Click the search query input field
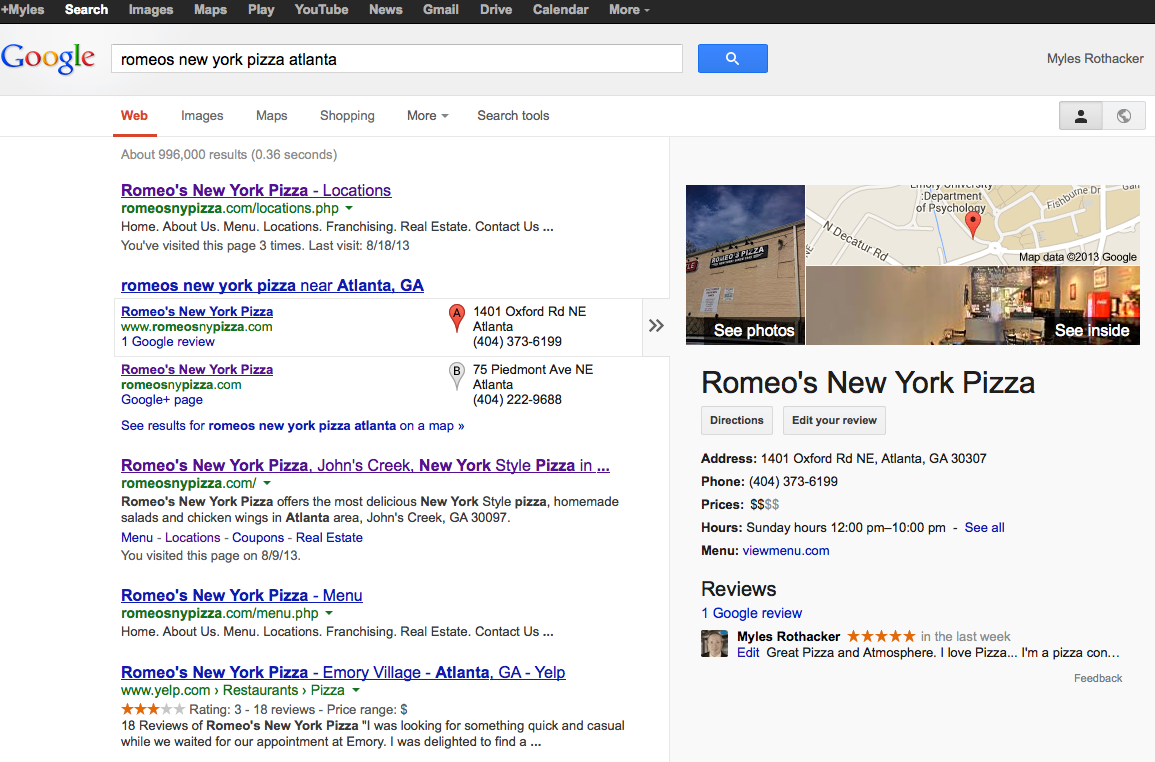 pos(397,59)
